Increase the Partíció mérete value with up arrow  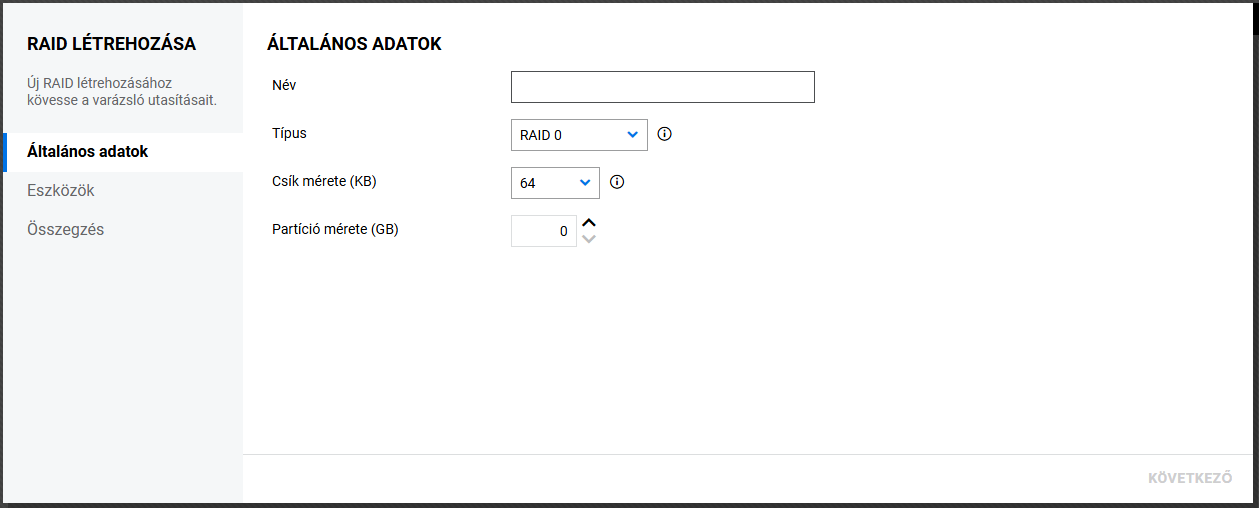tap(589, 223)
